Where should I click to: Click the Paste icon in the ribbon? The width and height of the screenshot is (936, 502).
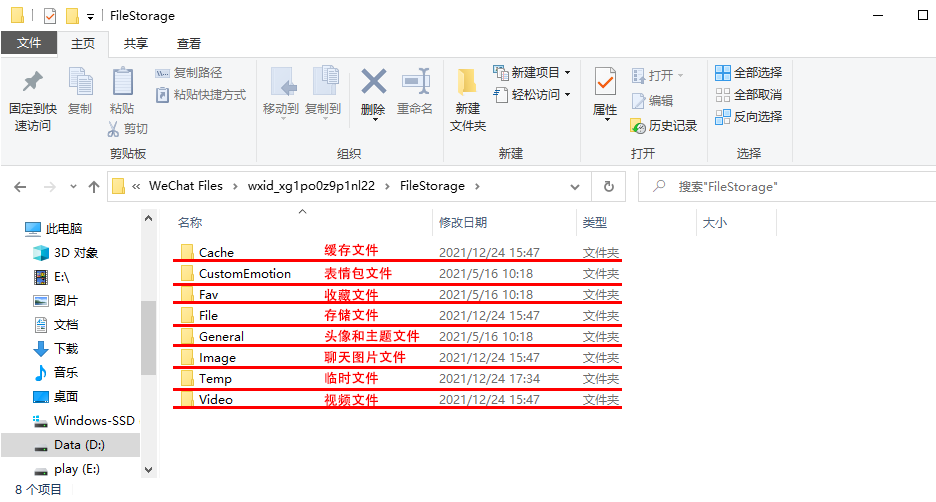[x=122, y=83]
